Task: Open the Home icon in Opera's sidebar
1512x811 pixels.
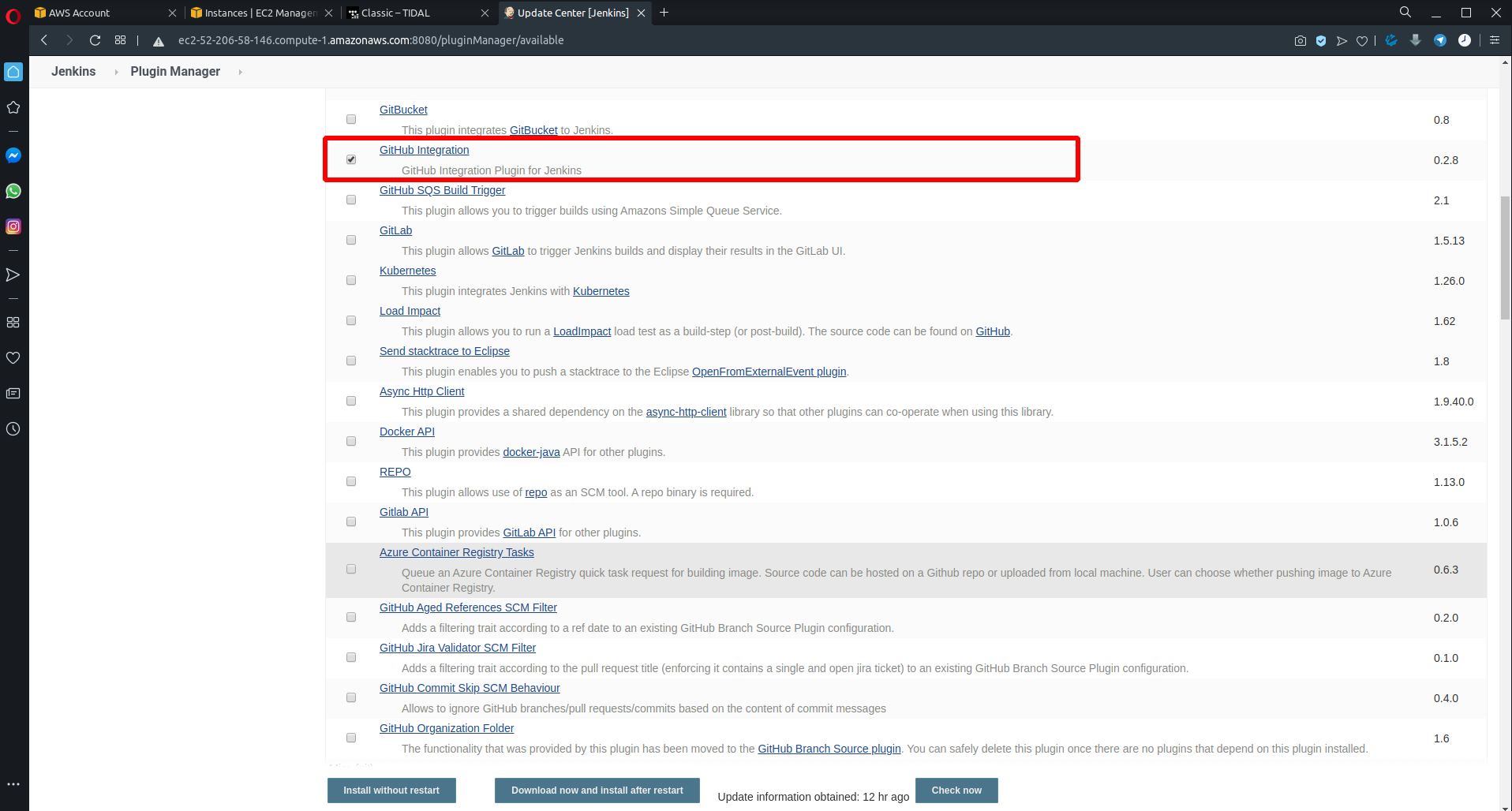Action: pyautogui.click(x=13, y=72)
